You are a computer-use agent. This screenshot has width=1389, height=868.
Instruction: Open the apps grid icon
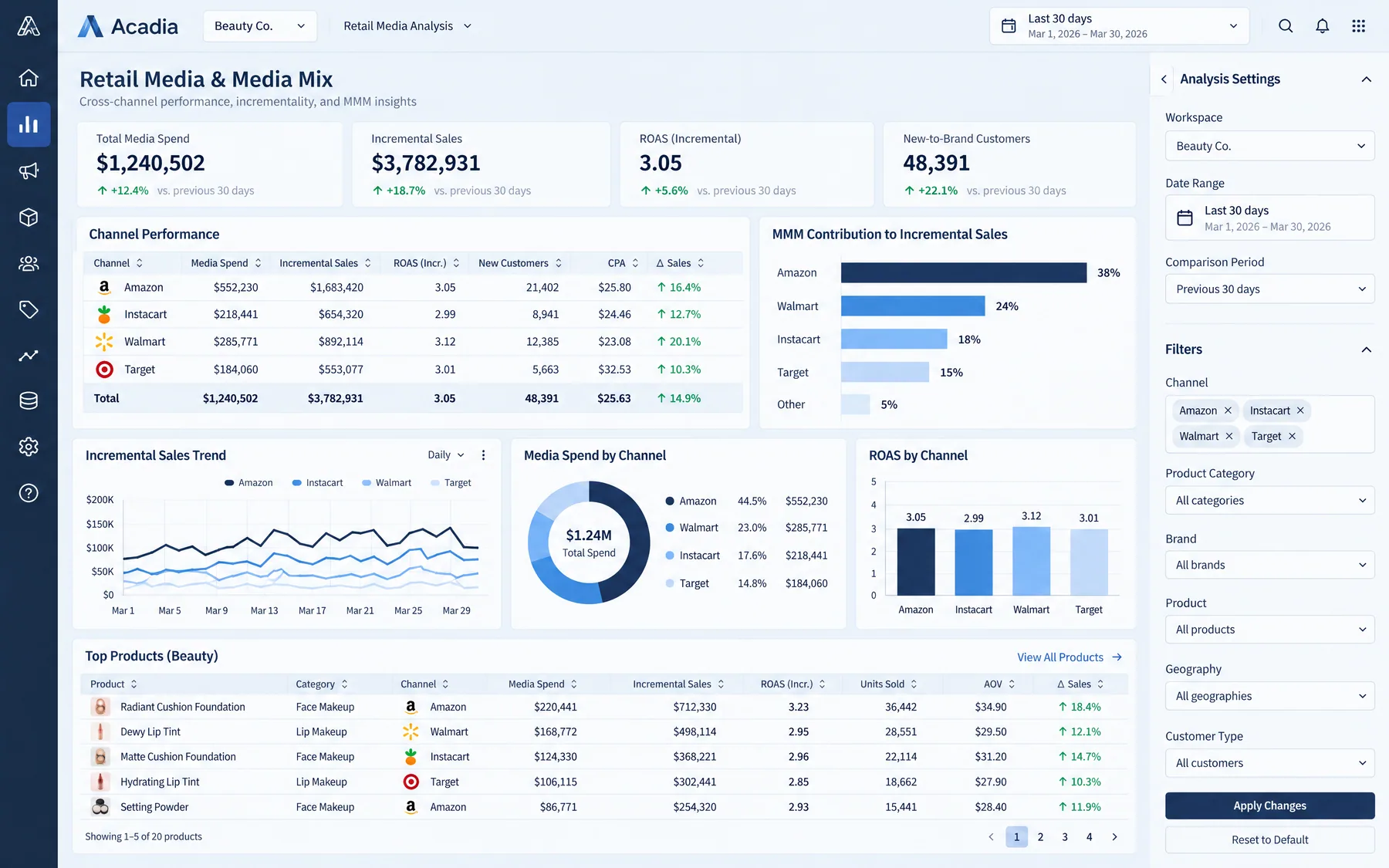pyautogui.click(x=1359, y=25)
